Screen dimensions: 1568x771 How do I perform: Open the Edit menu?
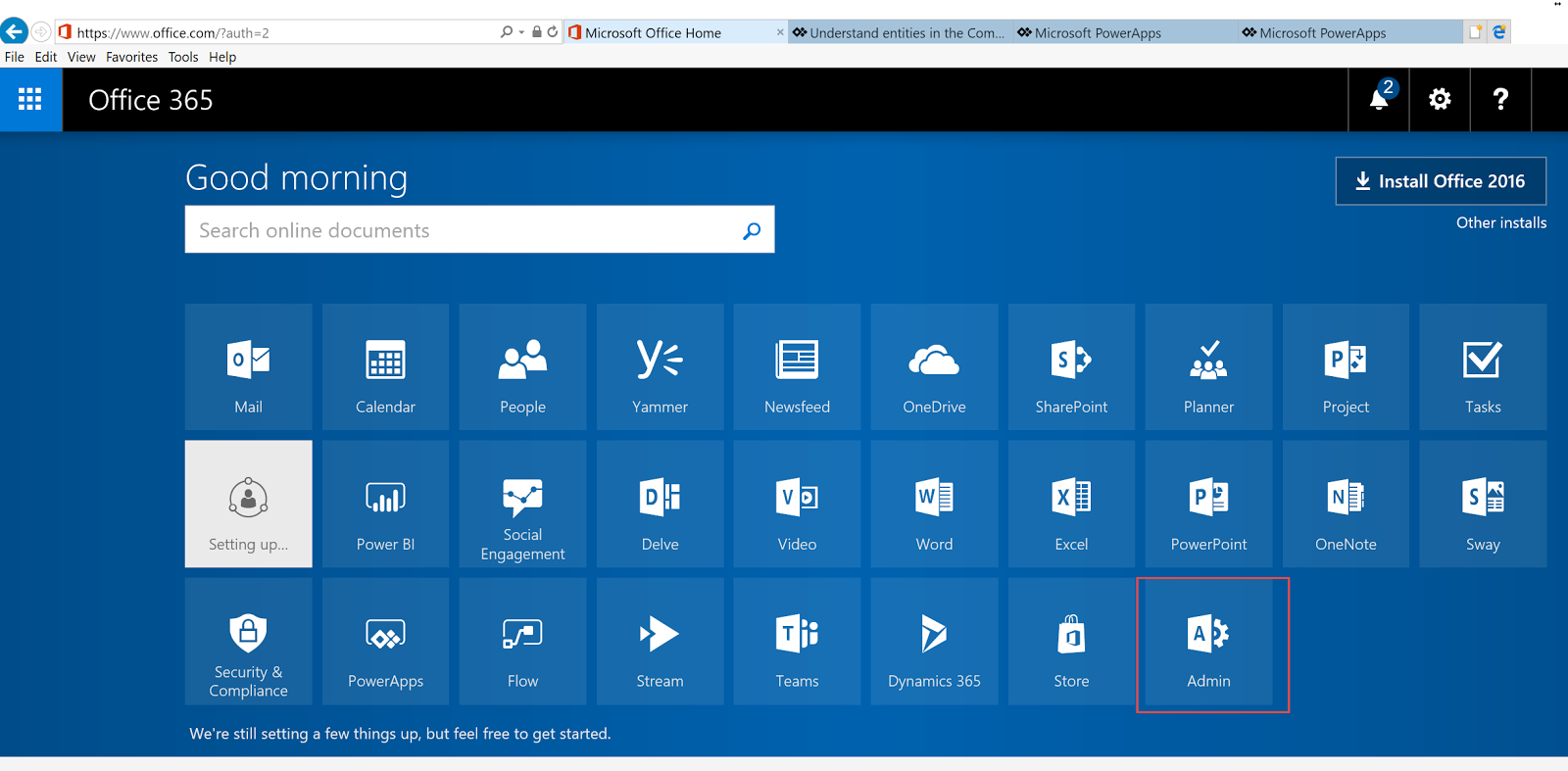[x=46, y=57]
